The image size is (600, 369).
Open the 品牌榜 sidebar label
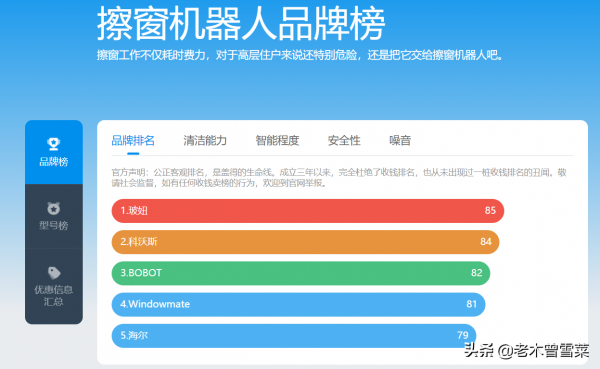coord(54,162)
